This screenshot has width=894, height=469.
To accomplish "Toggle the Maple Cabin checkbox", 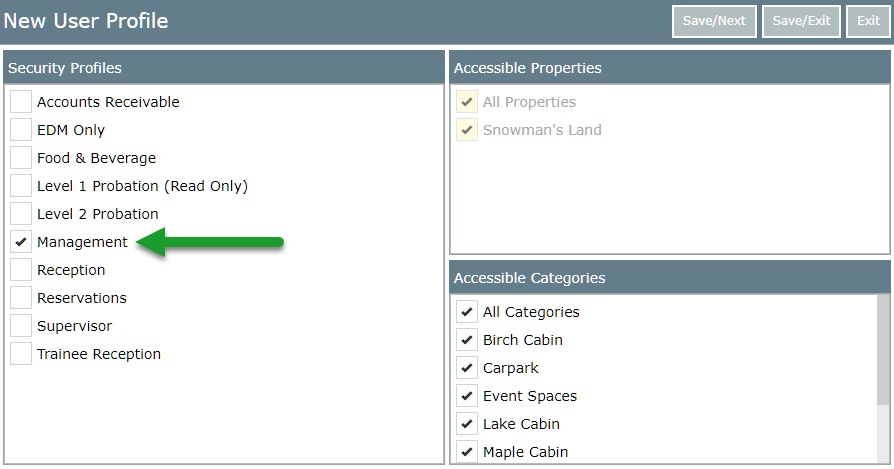I will pyautogui.click(x=467, y=452).
